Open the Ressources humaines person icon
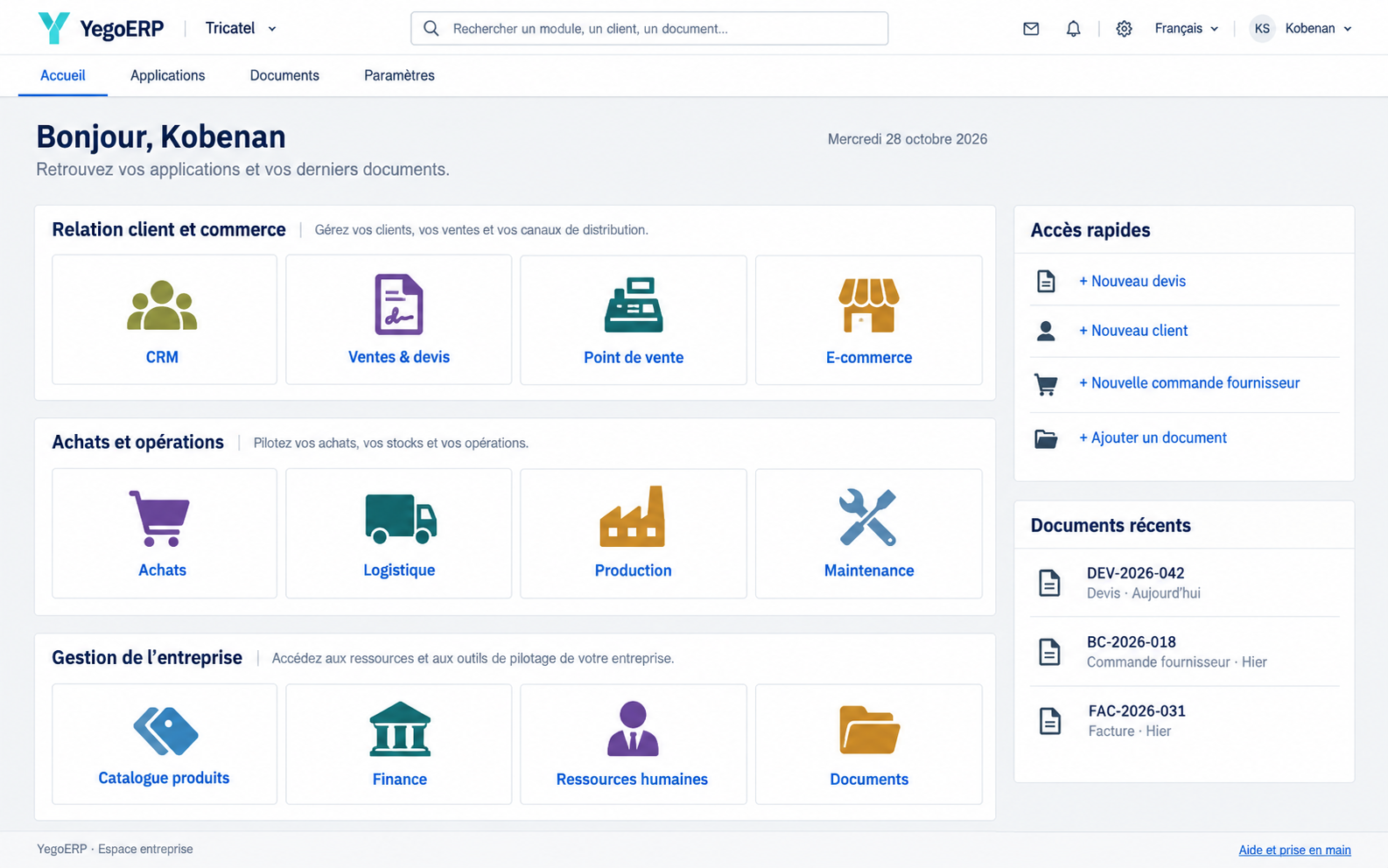Image resolution: width=1388 pixels, height=868 pixels. [x=633, y=728]
